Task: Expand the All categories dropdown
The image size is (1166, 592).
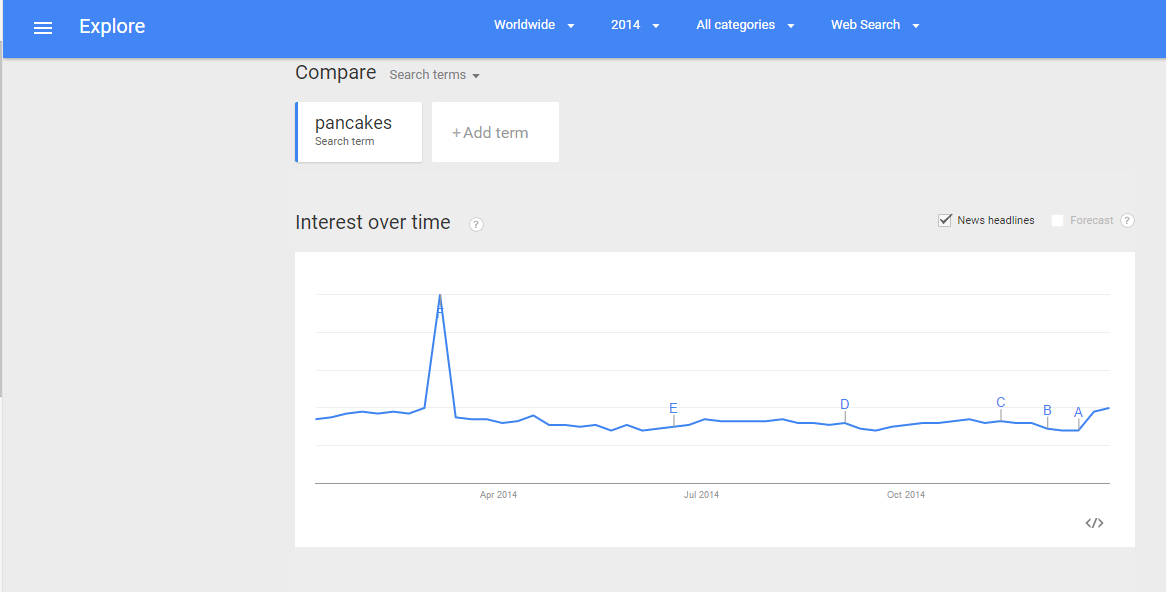Action: click(x=745, y=25)
